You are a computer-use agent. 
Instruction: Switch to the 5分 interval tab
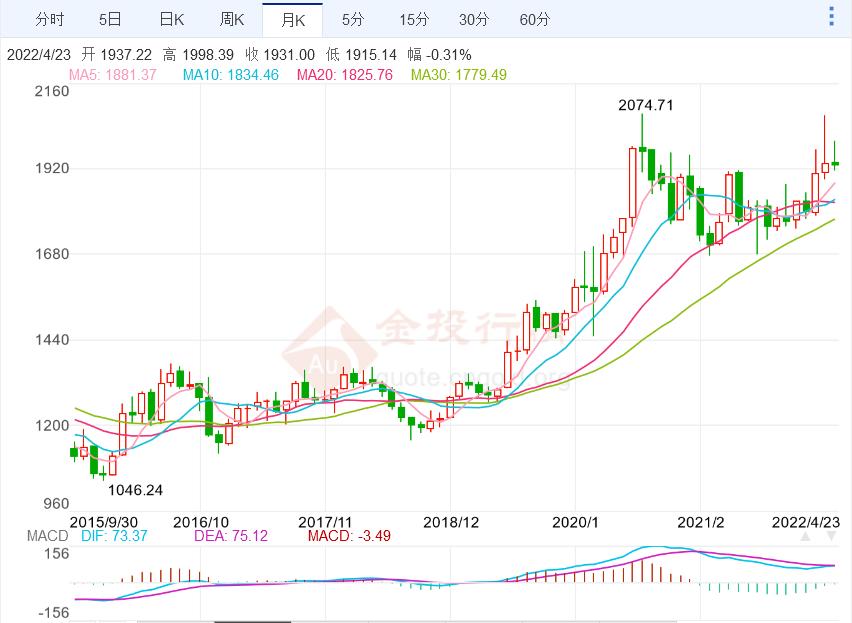click(x=353, y=20)
